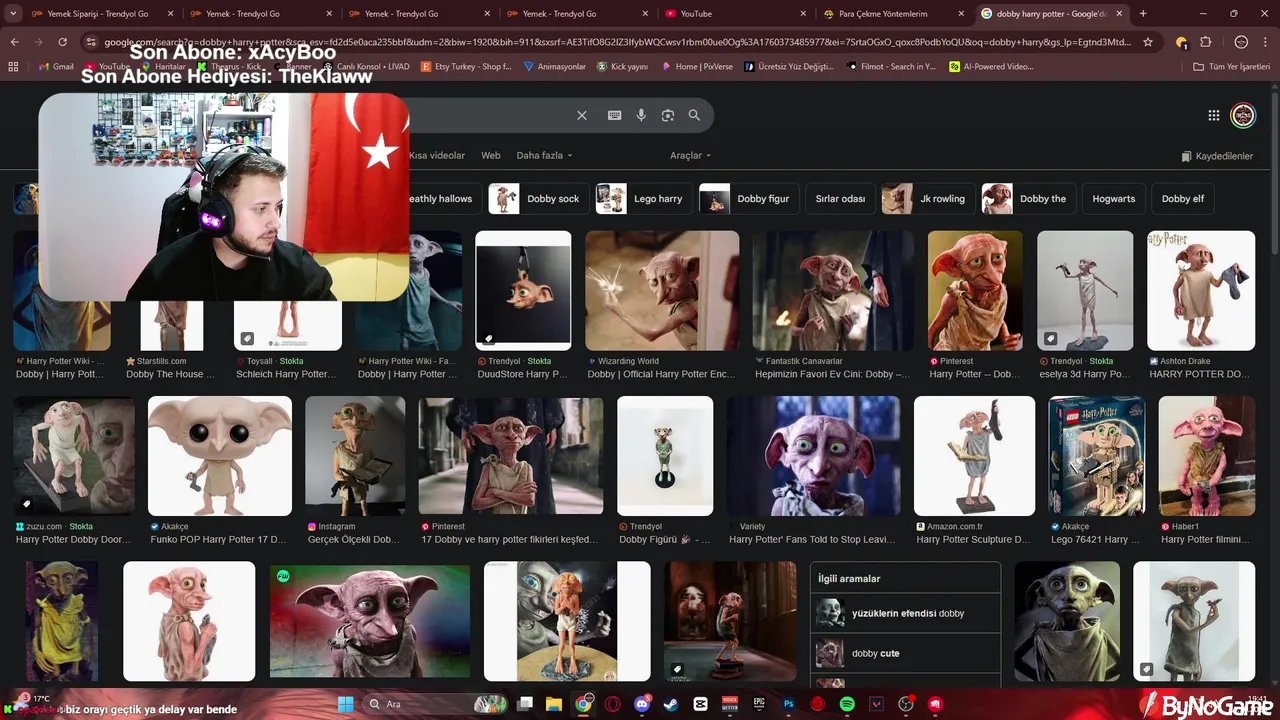Click the site info icon in address bar

(91, 42)
